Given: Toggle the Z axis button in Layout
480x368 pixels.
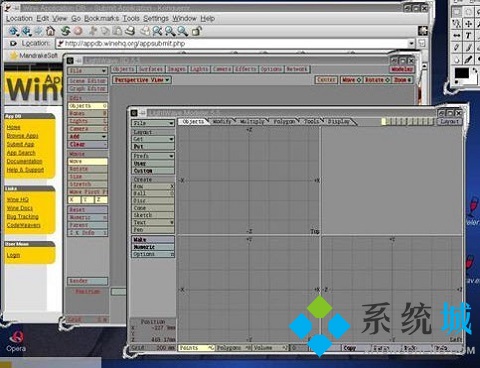Looking at the screenshot, I should (101, 200).
